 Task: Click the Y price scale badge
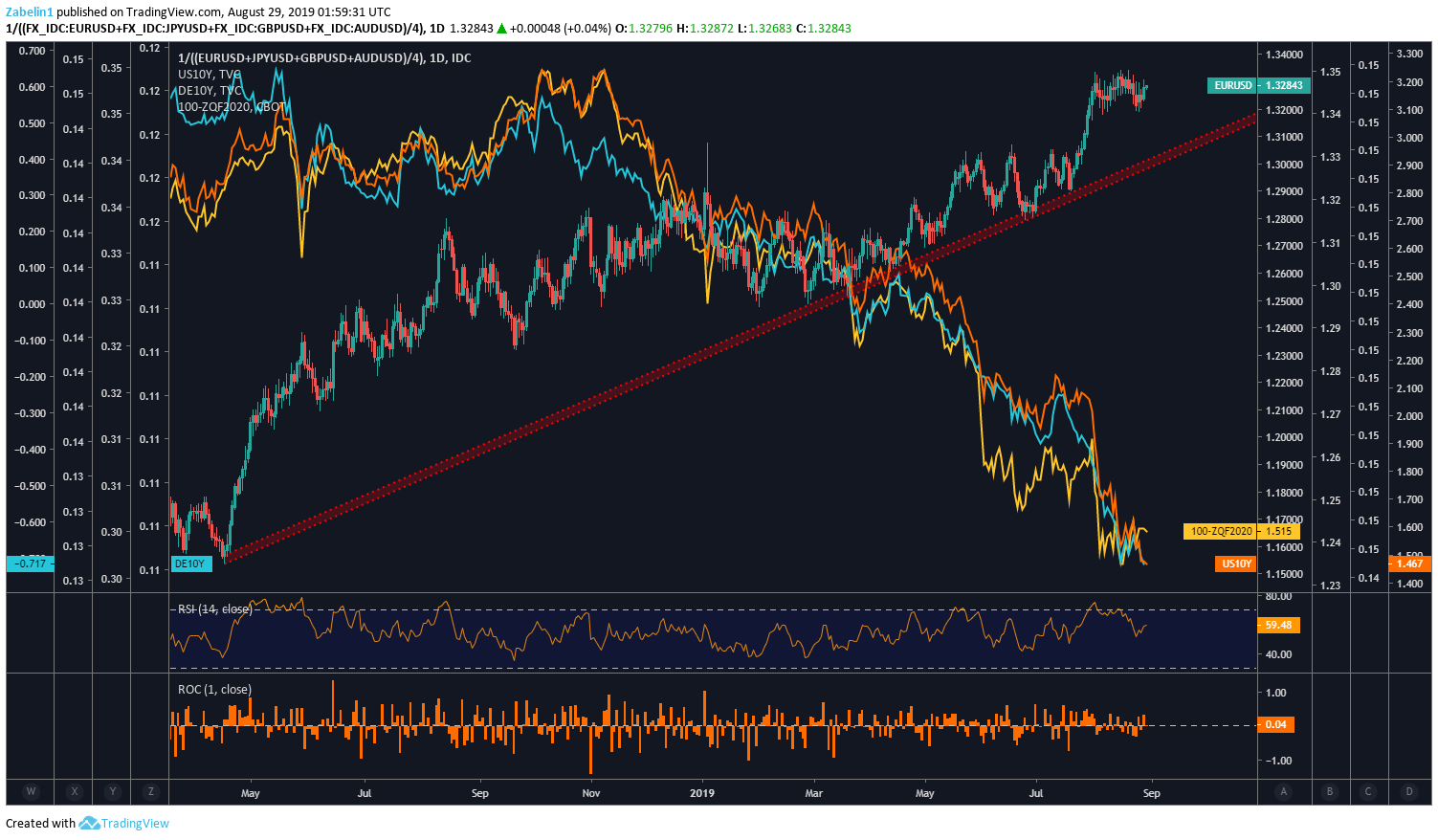coord(113,791)
